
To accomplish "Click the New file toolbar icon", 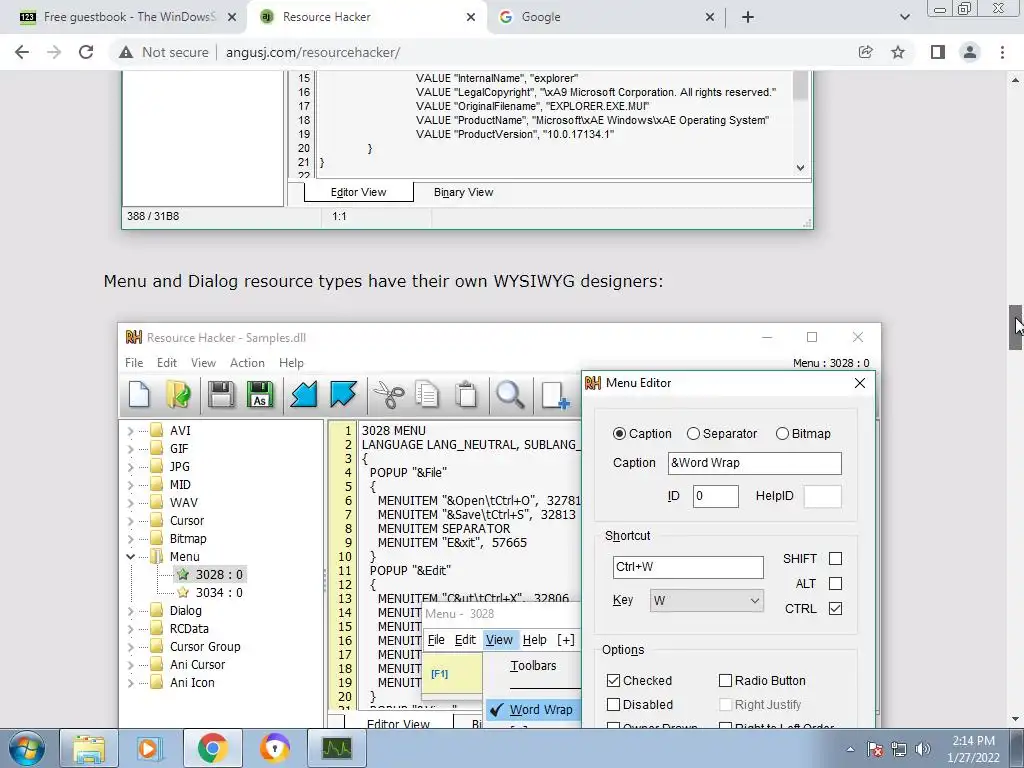I will point(139,395).
